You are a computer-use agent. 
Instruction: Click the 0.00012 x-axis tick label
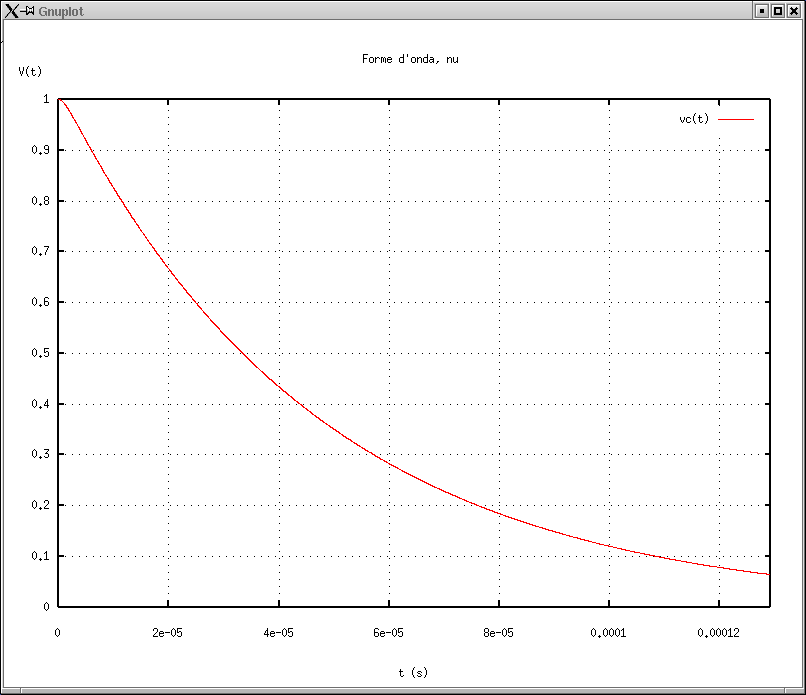click(718, 632)
